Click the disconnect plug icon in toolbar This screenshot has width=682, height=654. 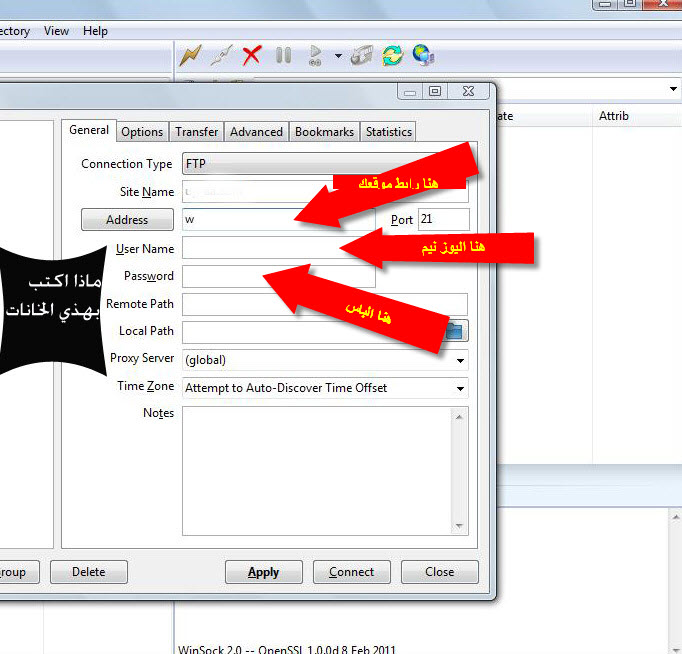221,55
